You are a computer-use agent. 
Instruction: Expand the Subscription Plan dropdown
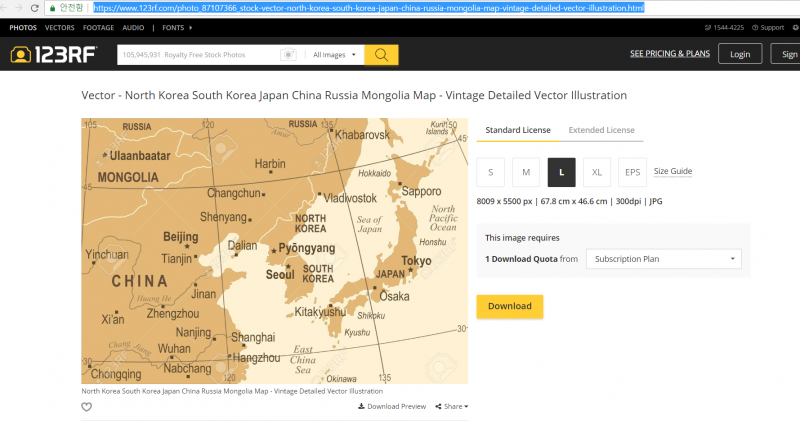(x=664, y=259)
